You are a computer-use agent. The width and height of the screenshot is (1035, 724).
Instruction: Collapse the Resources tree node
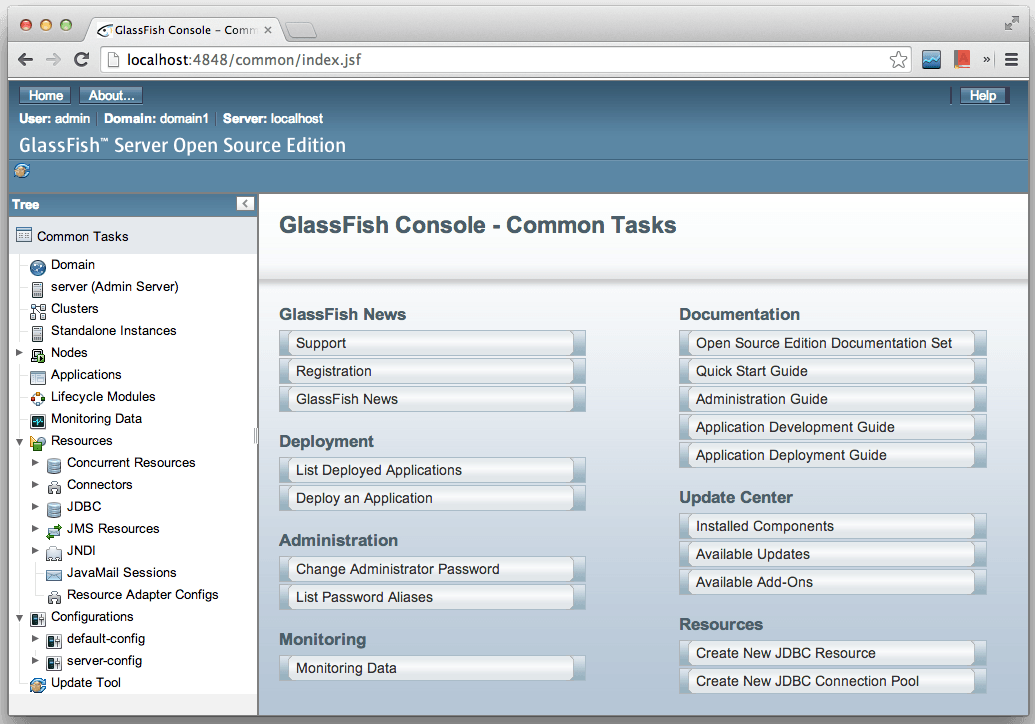pyautogui.click(x=19, y=441)
